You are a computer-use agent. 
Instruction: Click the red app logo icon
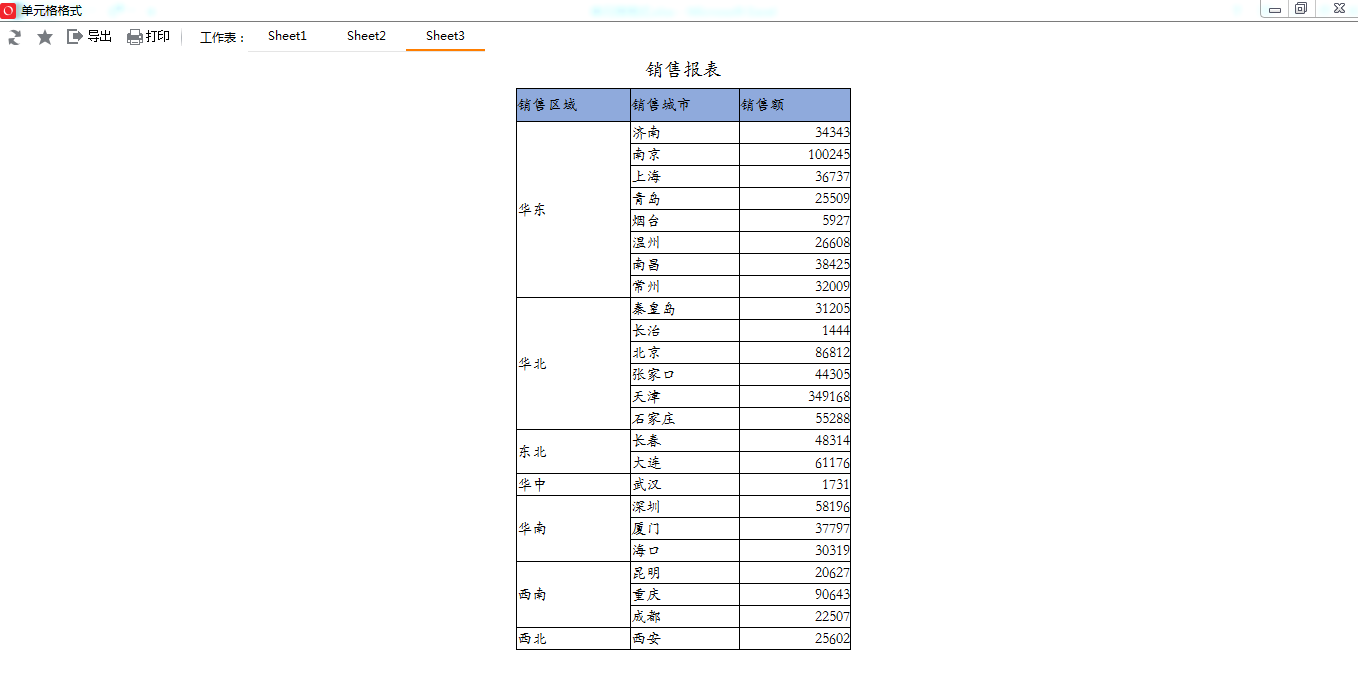[x=9, y=10]
